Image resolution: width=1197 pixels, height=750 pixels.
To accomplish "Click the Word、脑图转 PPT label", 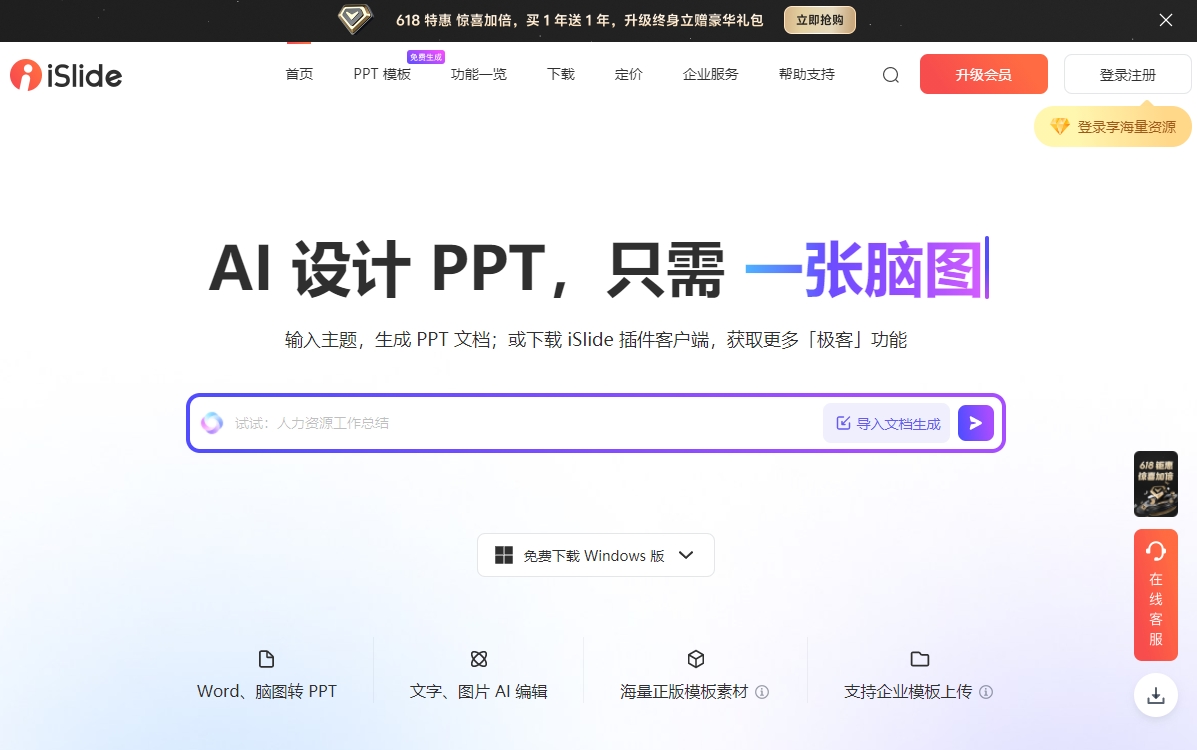I will 266,691.
